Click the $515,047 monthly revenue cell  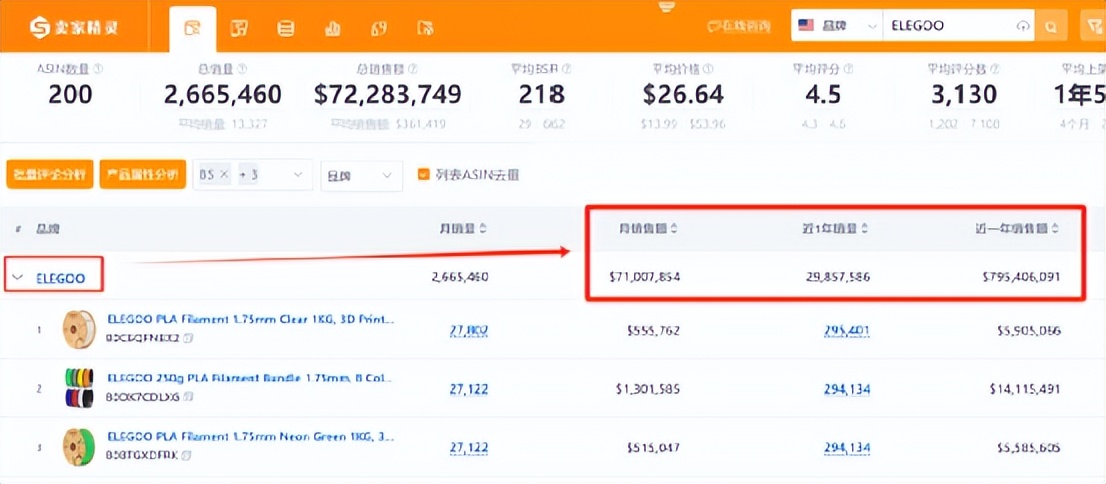point(653,448)
